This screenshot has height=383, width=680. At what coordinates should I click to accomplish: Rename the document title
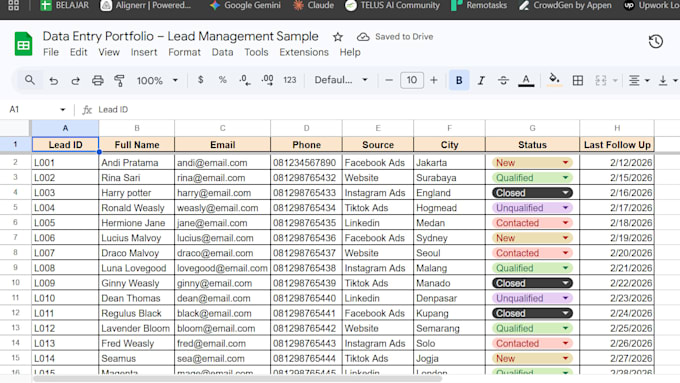pos(180,36)
